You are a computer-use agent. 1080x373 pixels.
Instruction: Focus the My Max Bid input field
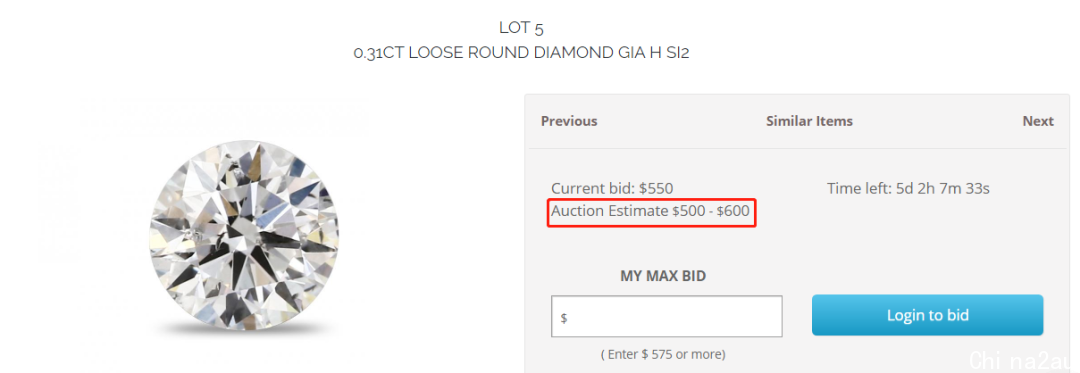point(667,317)
